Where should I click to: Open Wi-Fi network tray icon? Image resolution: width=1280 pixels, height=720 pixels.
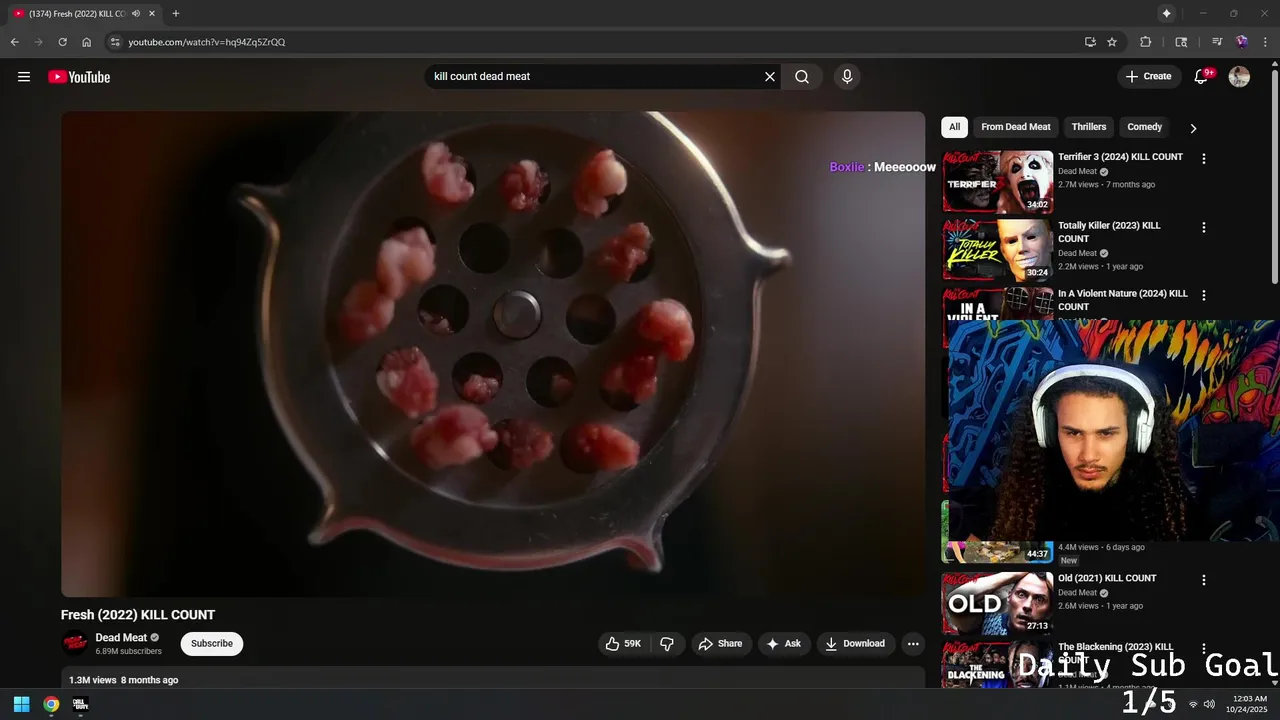pyautogui.click(x=1193, y=704)
